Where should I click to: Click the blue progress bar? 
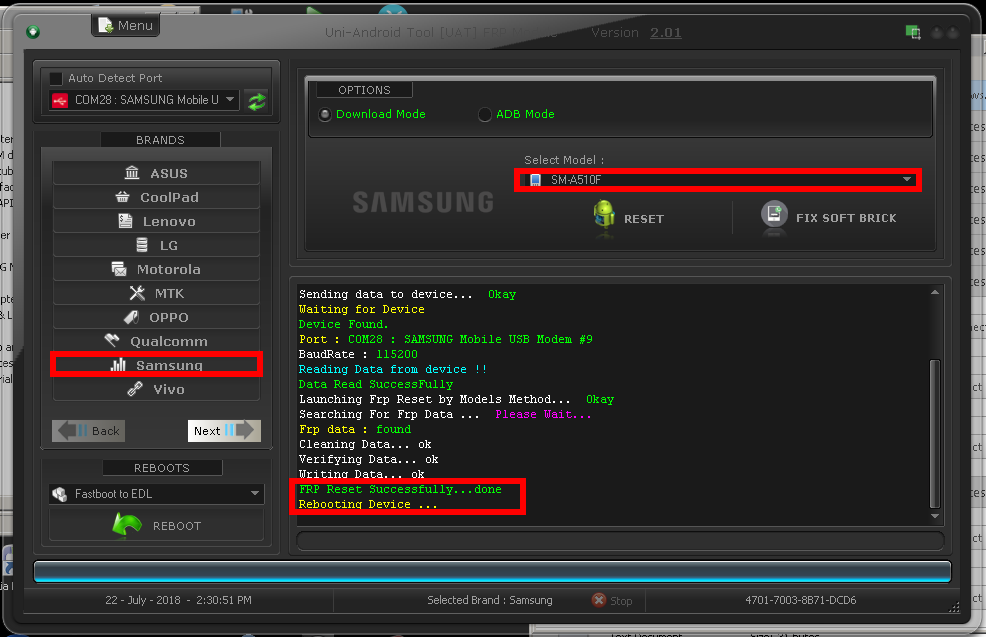tap(492, 572)
